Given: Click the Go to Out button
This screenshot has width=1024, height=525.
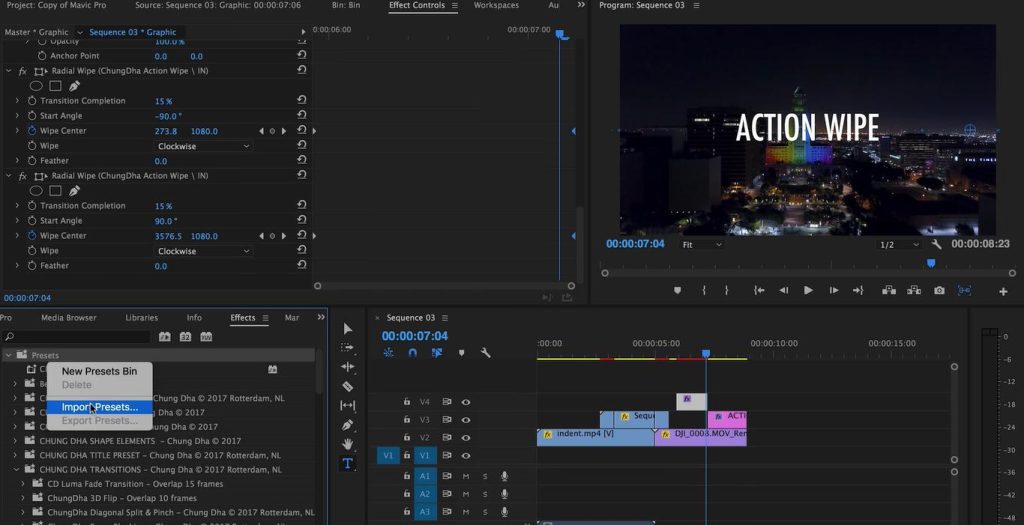Looking at the screenshot, I should pos(858,291).
